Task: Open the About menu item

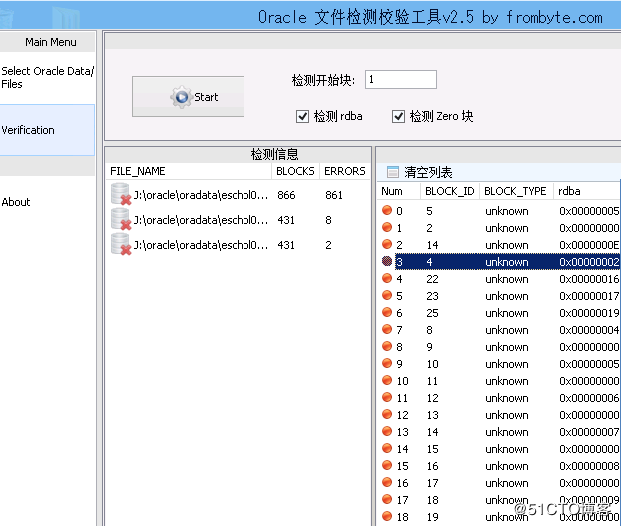Action: point(16,202)
